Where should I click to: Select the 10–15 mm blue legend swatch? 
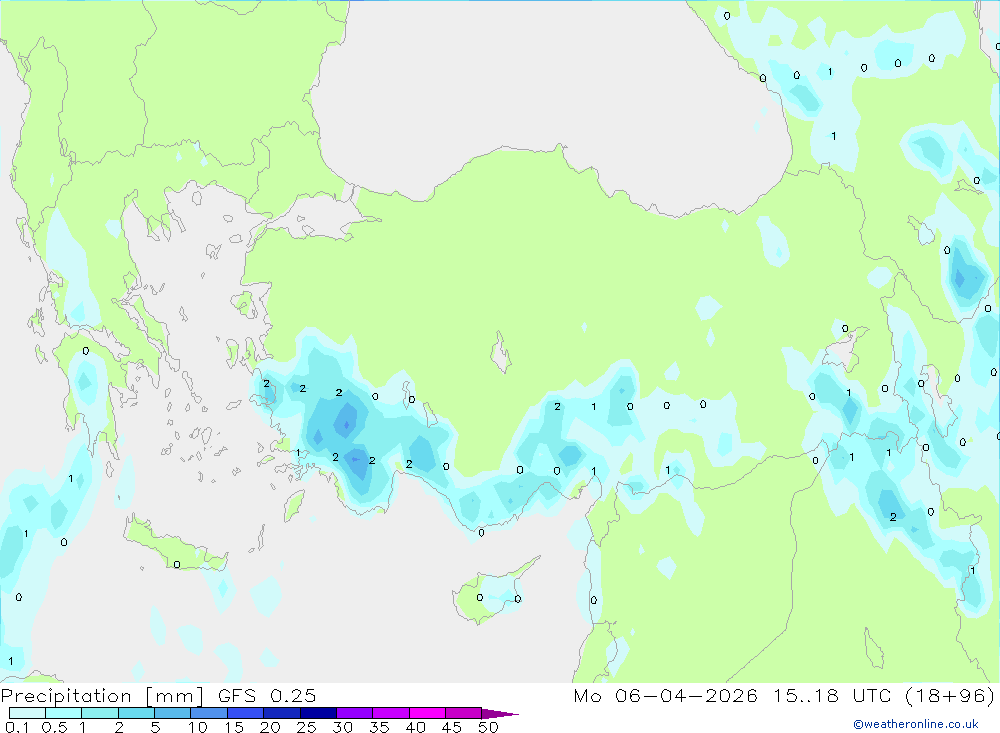point(209,713)
